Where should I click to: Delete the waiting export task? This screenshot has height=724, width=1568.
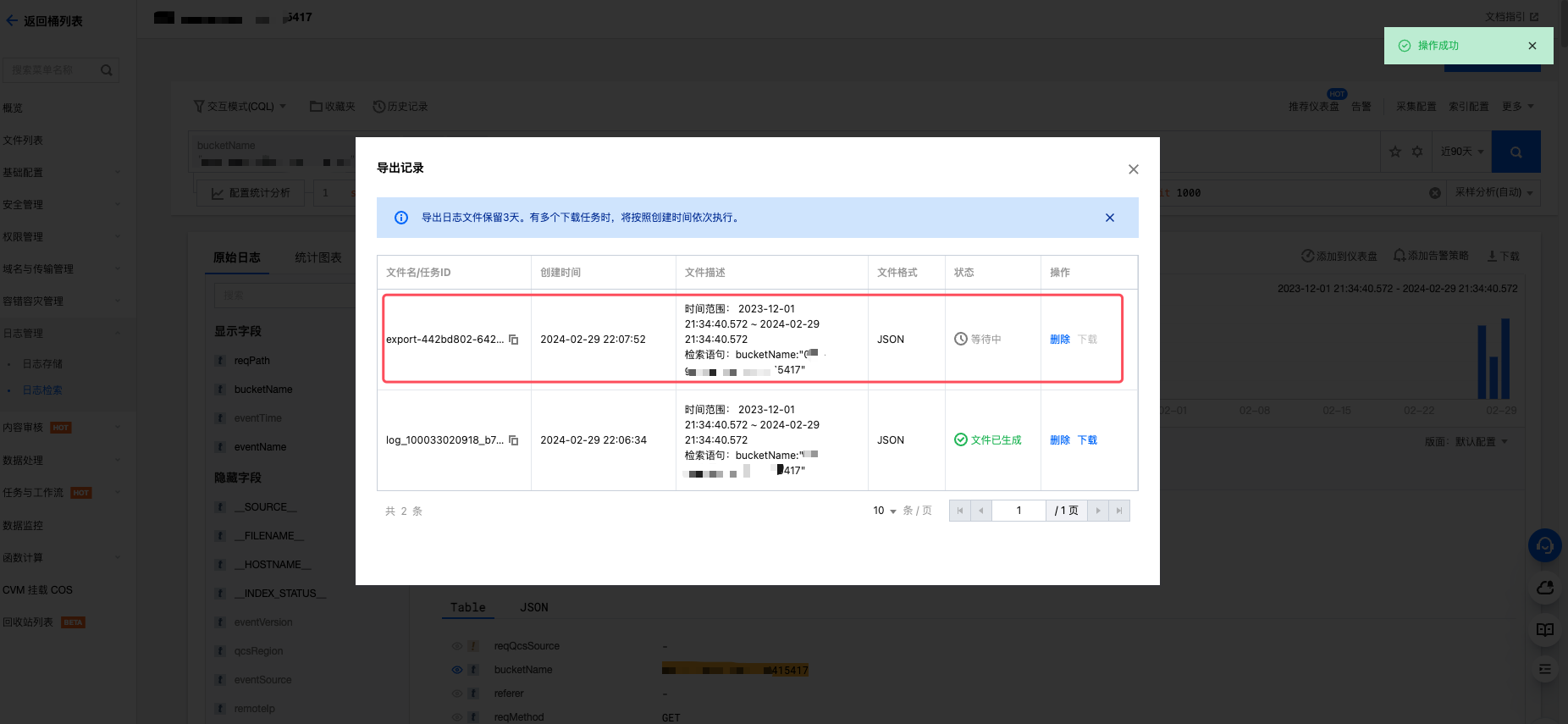click(x=1059, y=340)
